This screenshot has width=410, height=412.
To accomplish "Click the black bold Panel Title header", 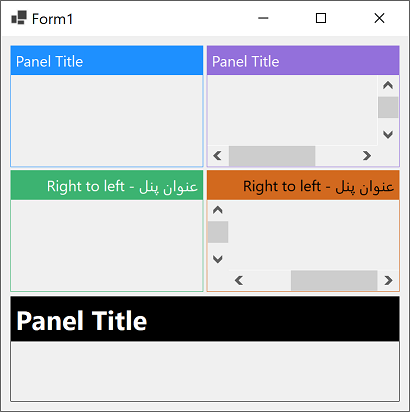I will tap(205, 319).
